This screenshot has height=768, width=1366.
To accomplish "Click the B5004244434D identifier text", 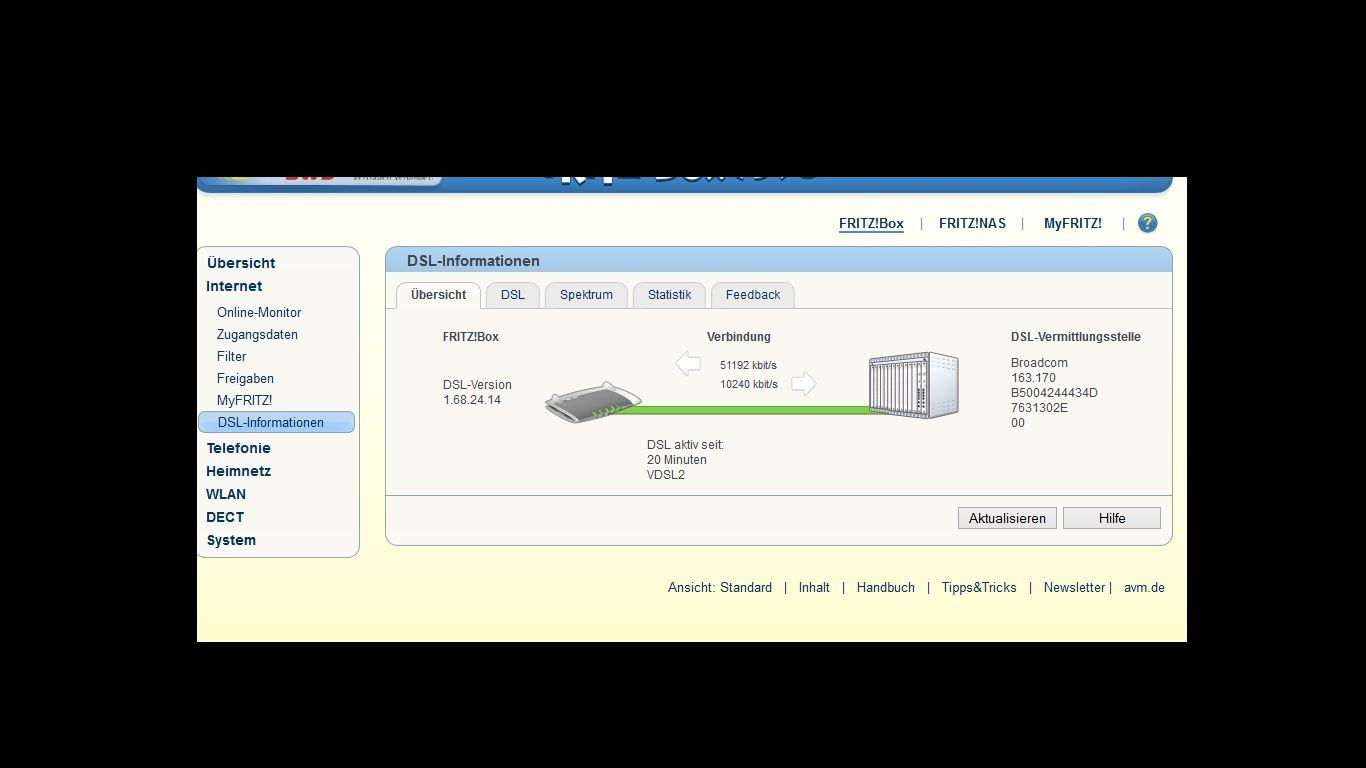I will click(1054, 393).
